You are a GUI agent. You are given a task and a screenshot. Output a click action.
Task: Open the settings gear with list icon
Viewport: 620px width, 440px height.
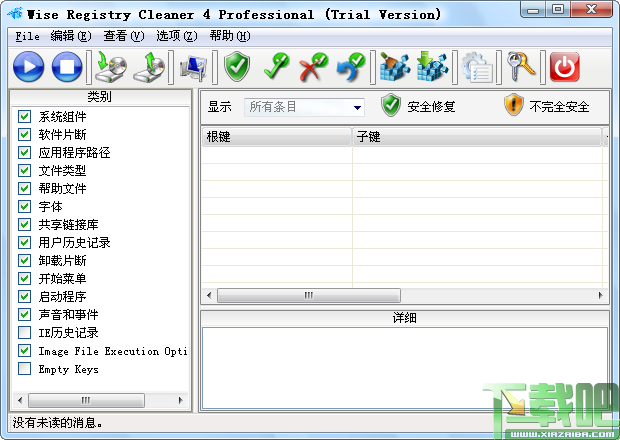(477, 67)
